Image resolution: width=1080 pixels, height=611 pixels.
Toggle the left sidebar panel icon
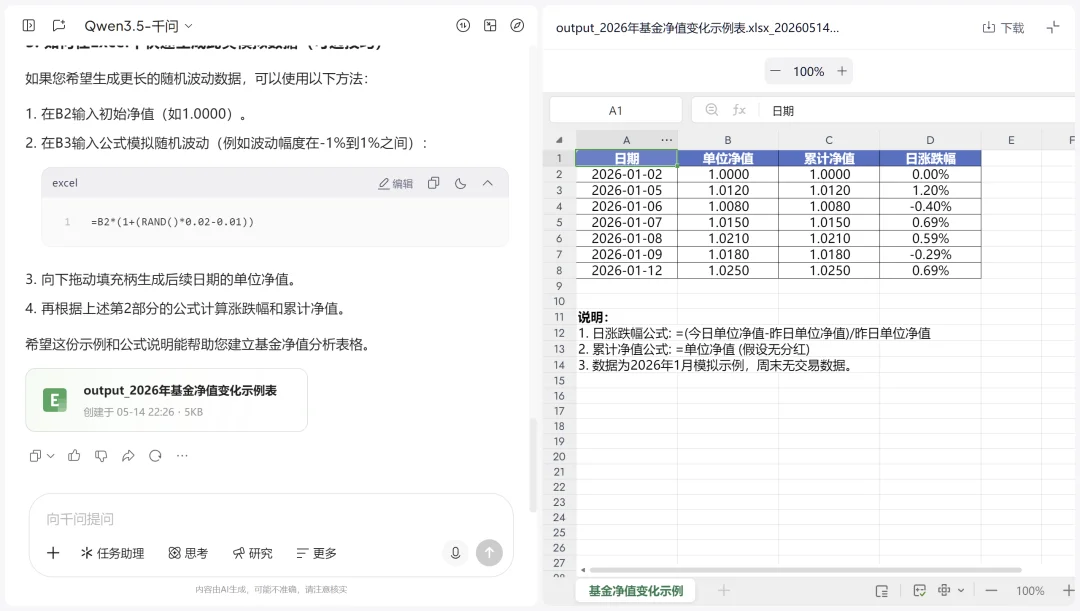pos(29,25)
